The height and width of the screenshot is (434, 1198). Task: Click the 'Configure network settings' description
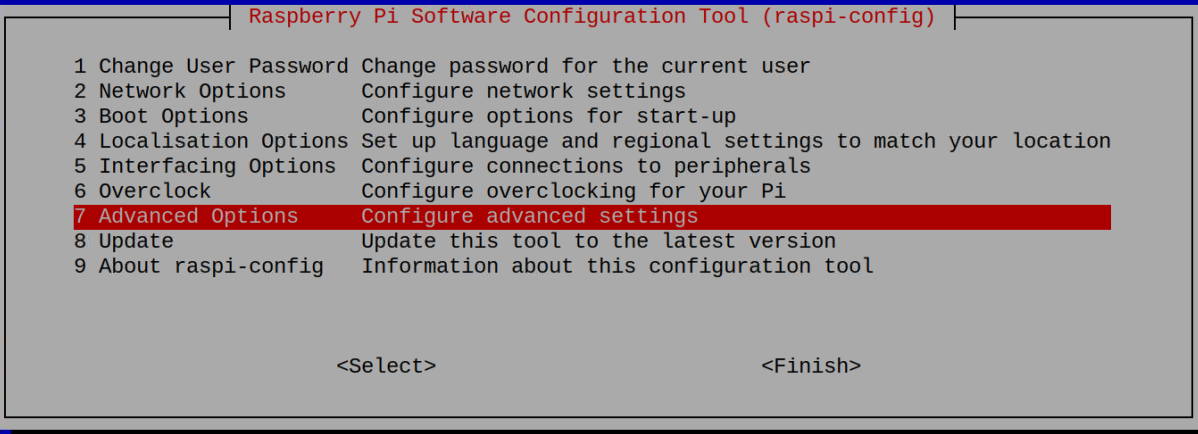(523, 92)
